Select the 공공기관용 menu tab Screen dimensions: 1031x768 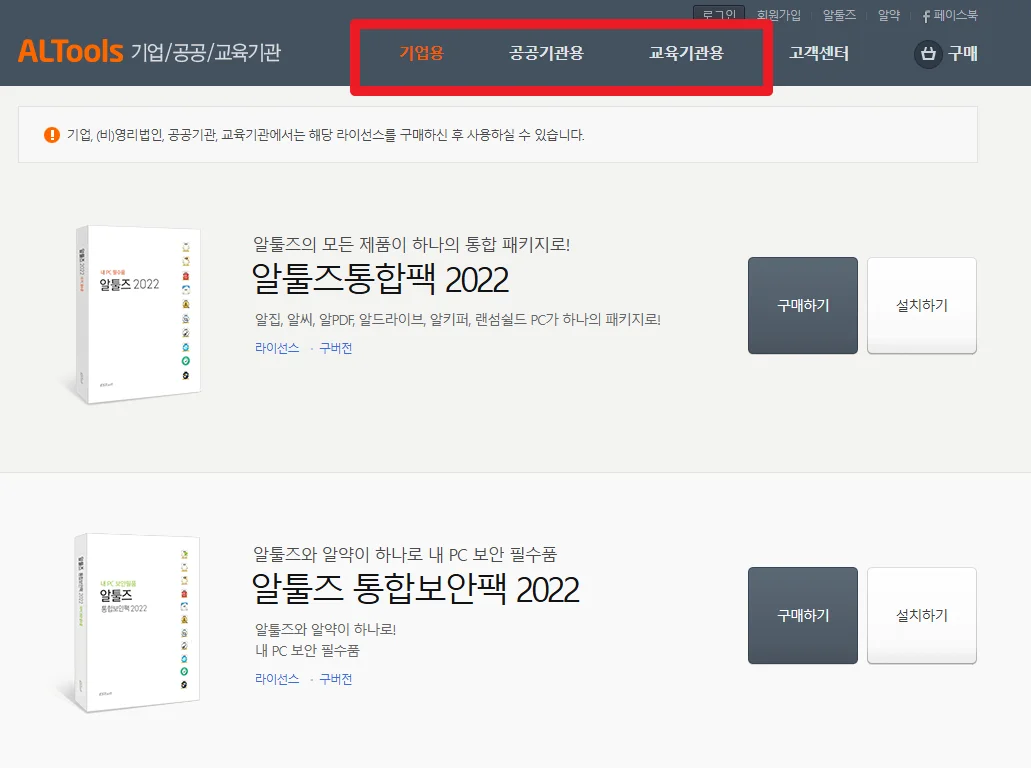pyautogui.click(x=546, y=53)
